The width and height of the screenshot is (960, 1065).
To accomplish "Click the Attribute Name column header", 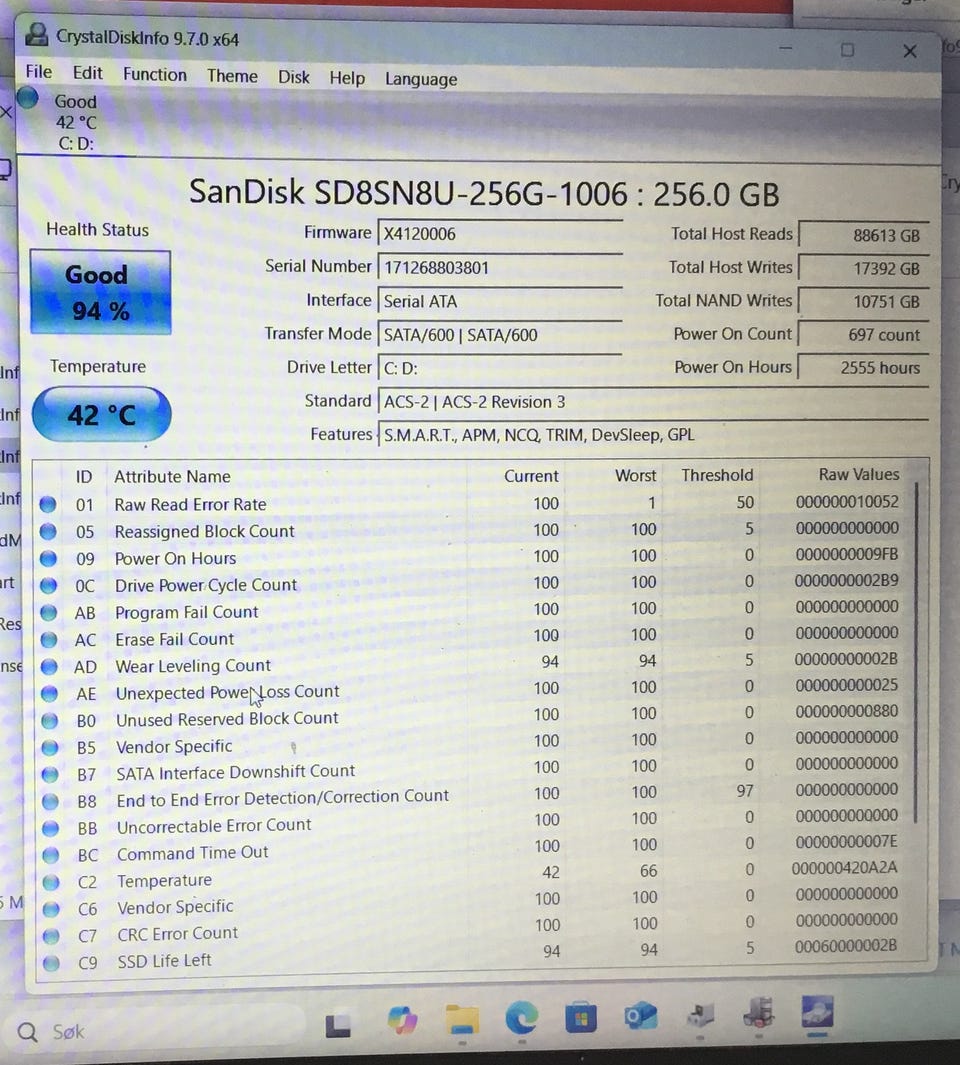I will point(172,477).
